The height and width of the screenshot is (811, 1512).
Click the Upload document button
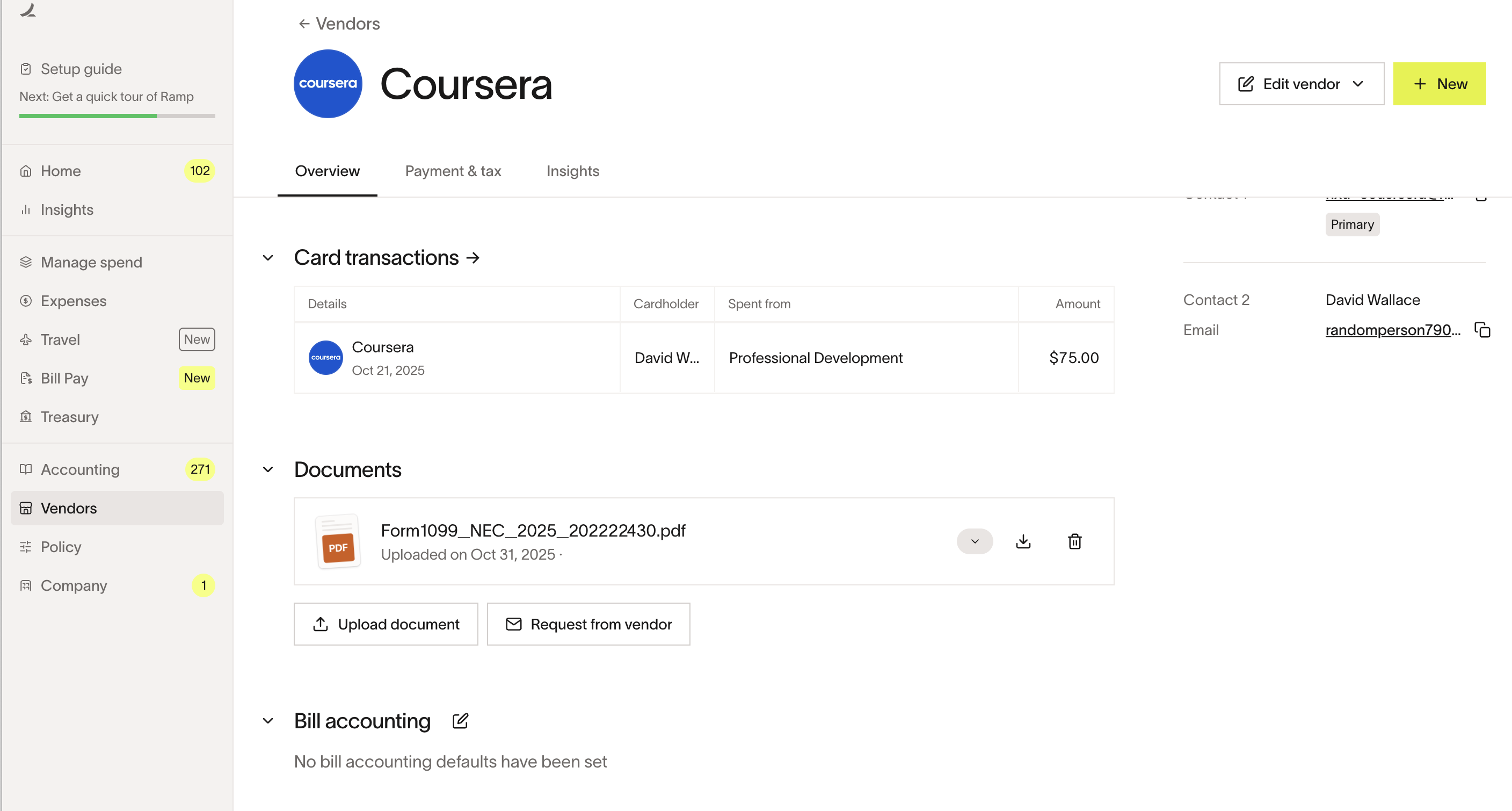(386, 624)
